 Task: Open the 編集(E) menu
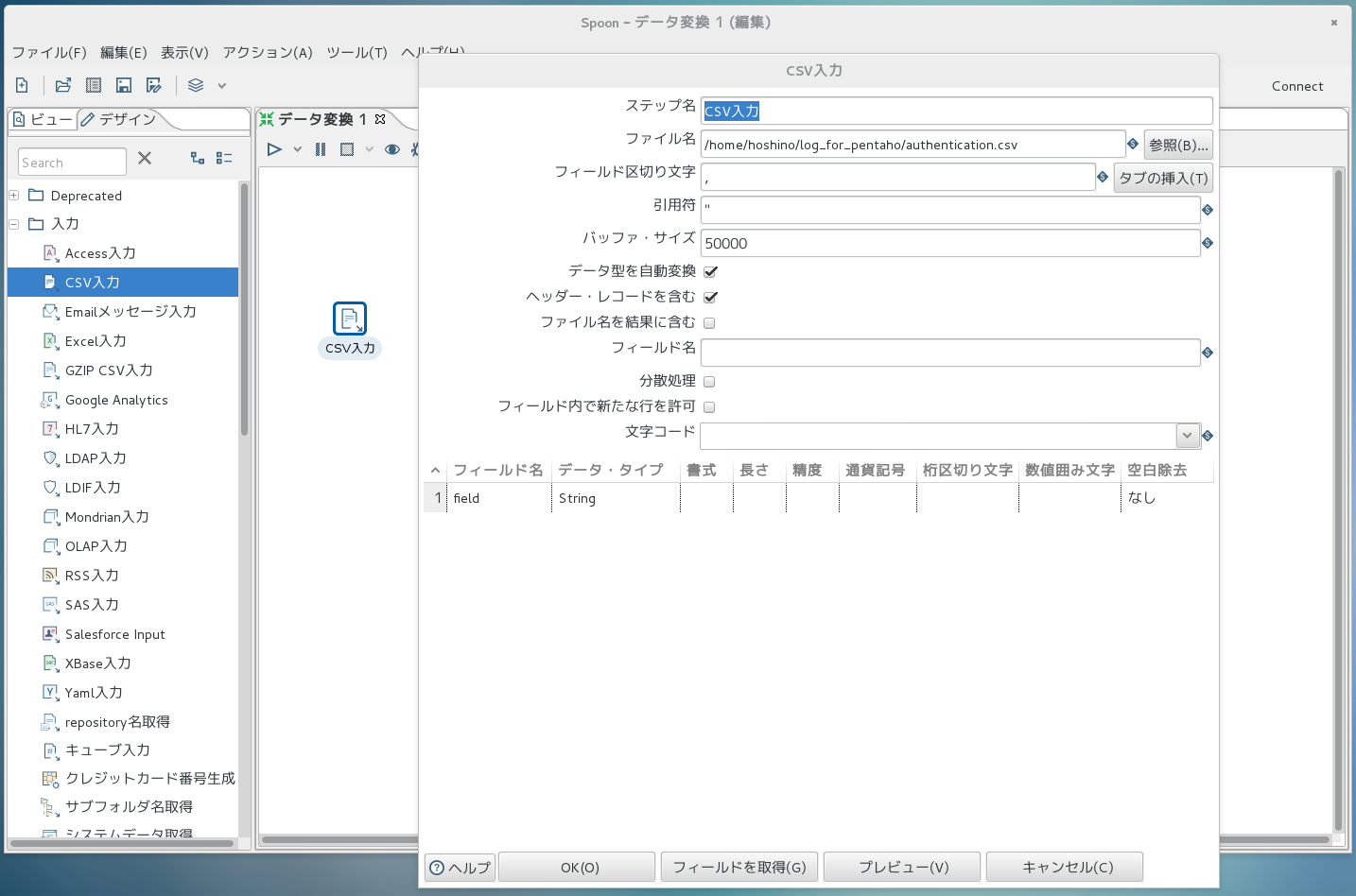124,53
